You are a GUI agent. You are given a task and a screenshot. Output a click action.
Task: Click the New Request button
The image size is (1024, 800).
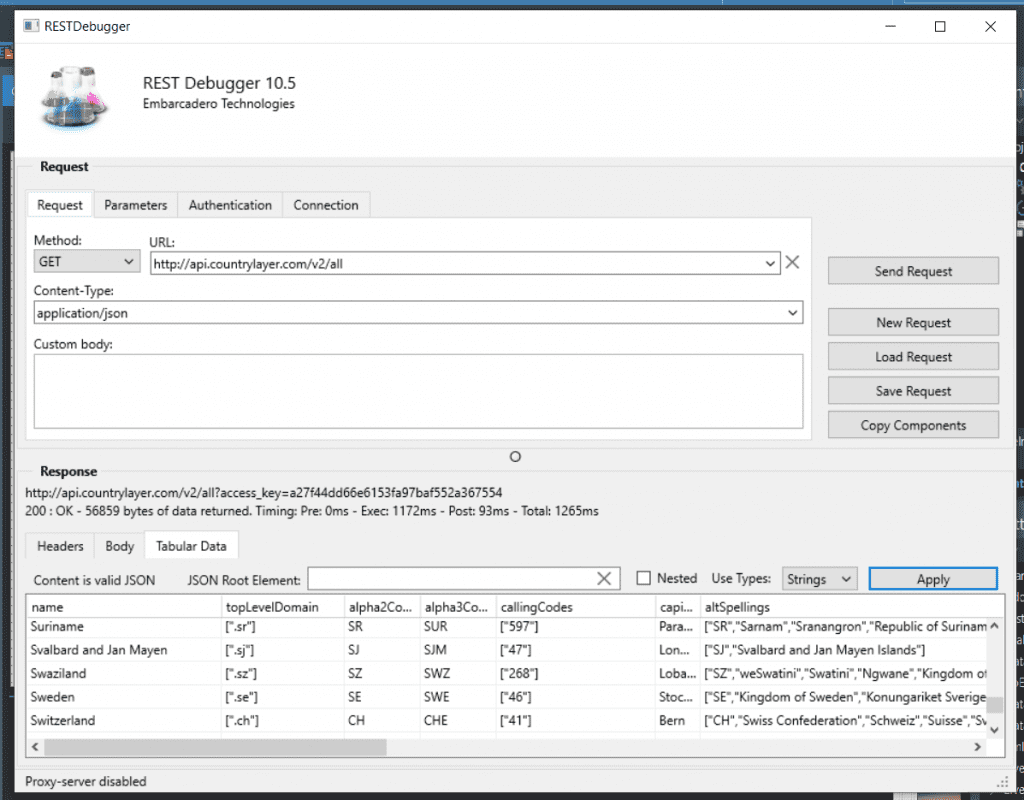(913, 323)
